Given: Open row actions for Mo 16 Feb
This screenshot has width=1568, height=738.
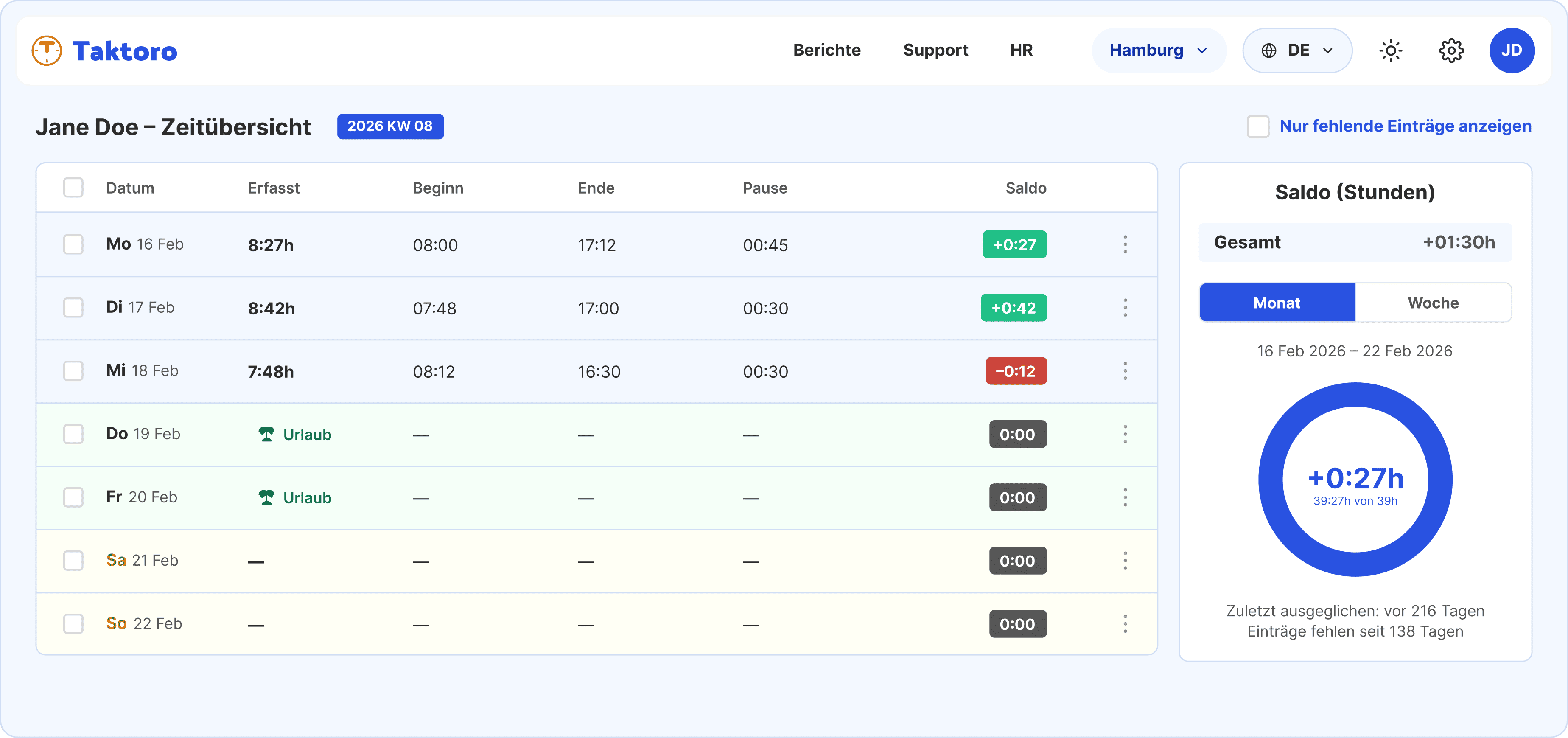Looking at the screenshot, I should 1125,244.
